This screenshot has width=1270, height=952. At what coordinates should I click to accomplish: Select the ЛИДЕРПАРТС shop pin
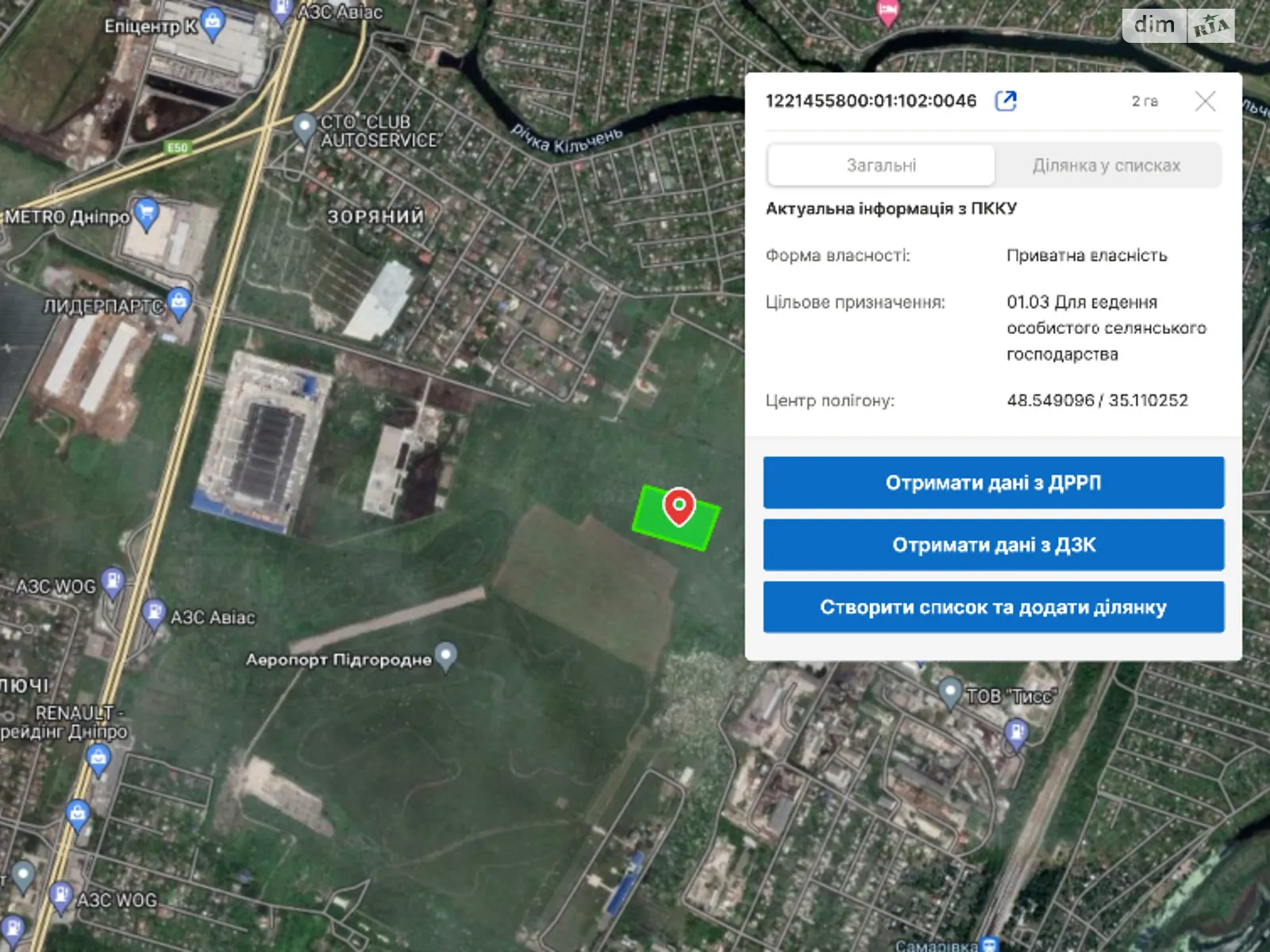pyautogui.click(x=179, y=303)
